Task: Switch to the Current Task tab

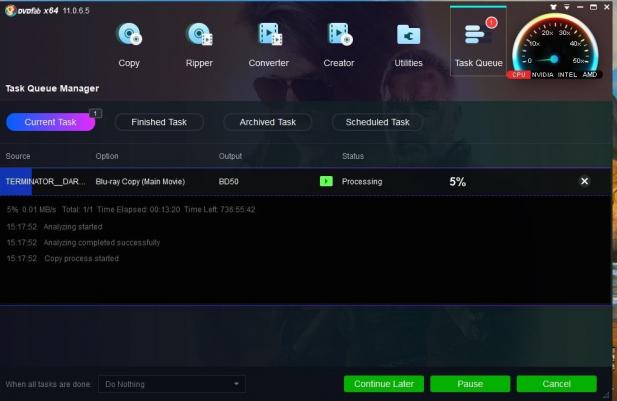Action: (x=50, y=122)
